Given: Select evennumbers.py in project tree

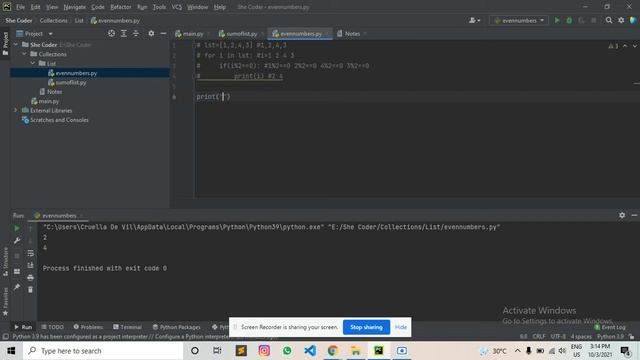Looking at the screenshot, I should click(76, 73).
